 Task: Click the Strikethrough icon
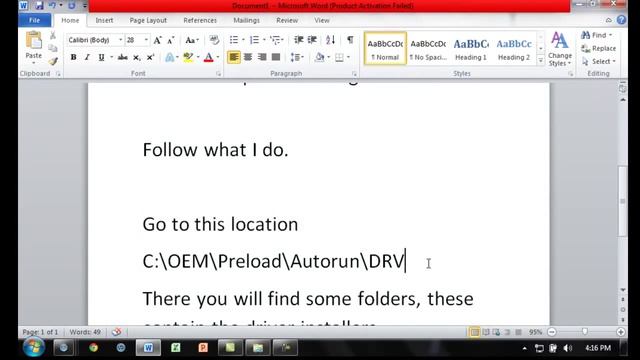(x=122, y=58)
